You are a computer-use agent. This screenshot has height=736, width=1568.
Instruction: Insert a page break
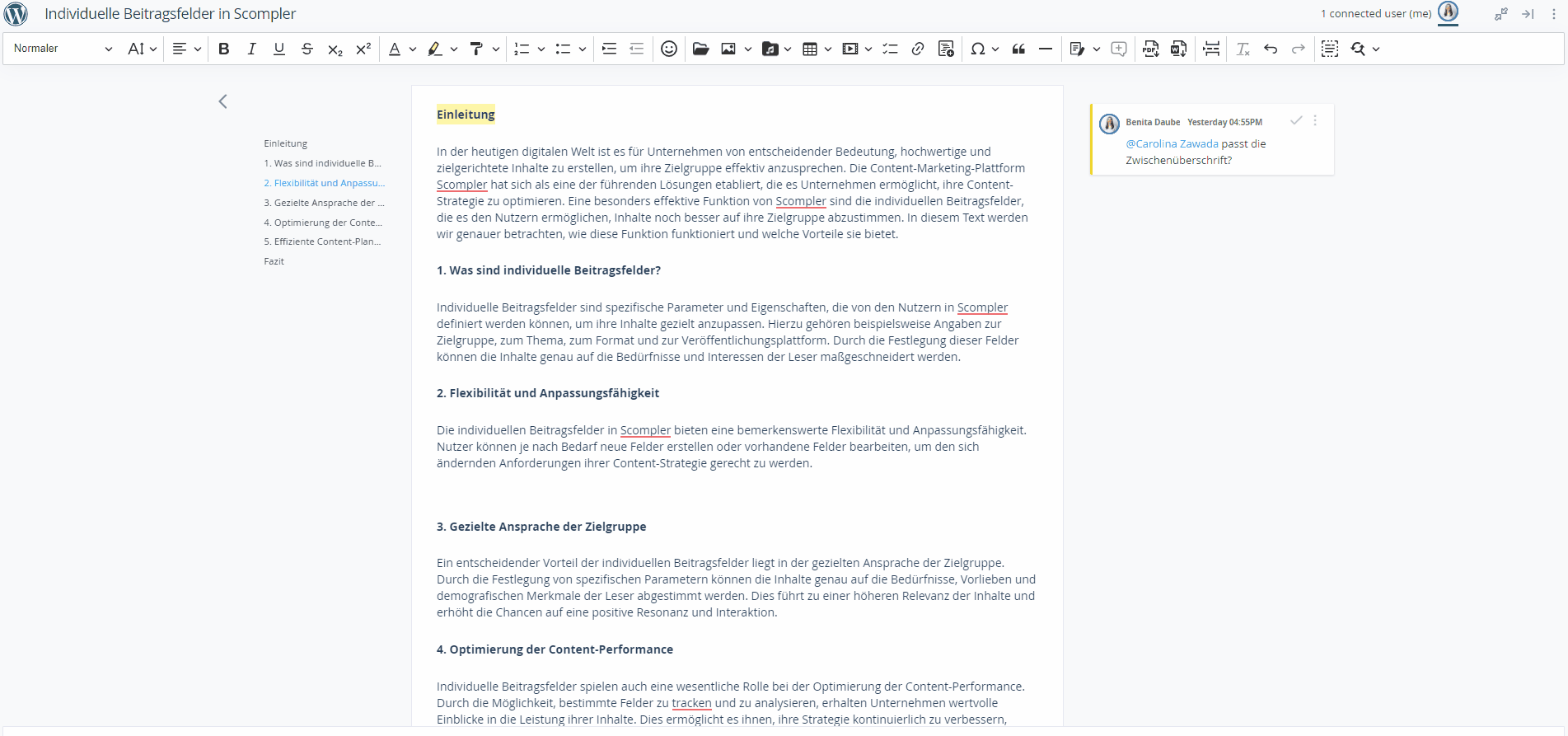tap(1211, 49)
